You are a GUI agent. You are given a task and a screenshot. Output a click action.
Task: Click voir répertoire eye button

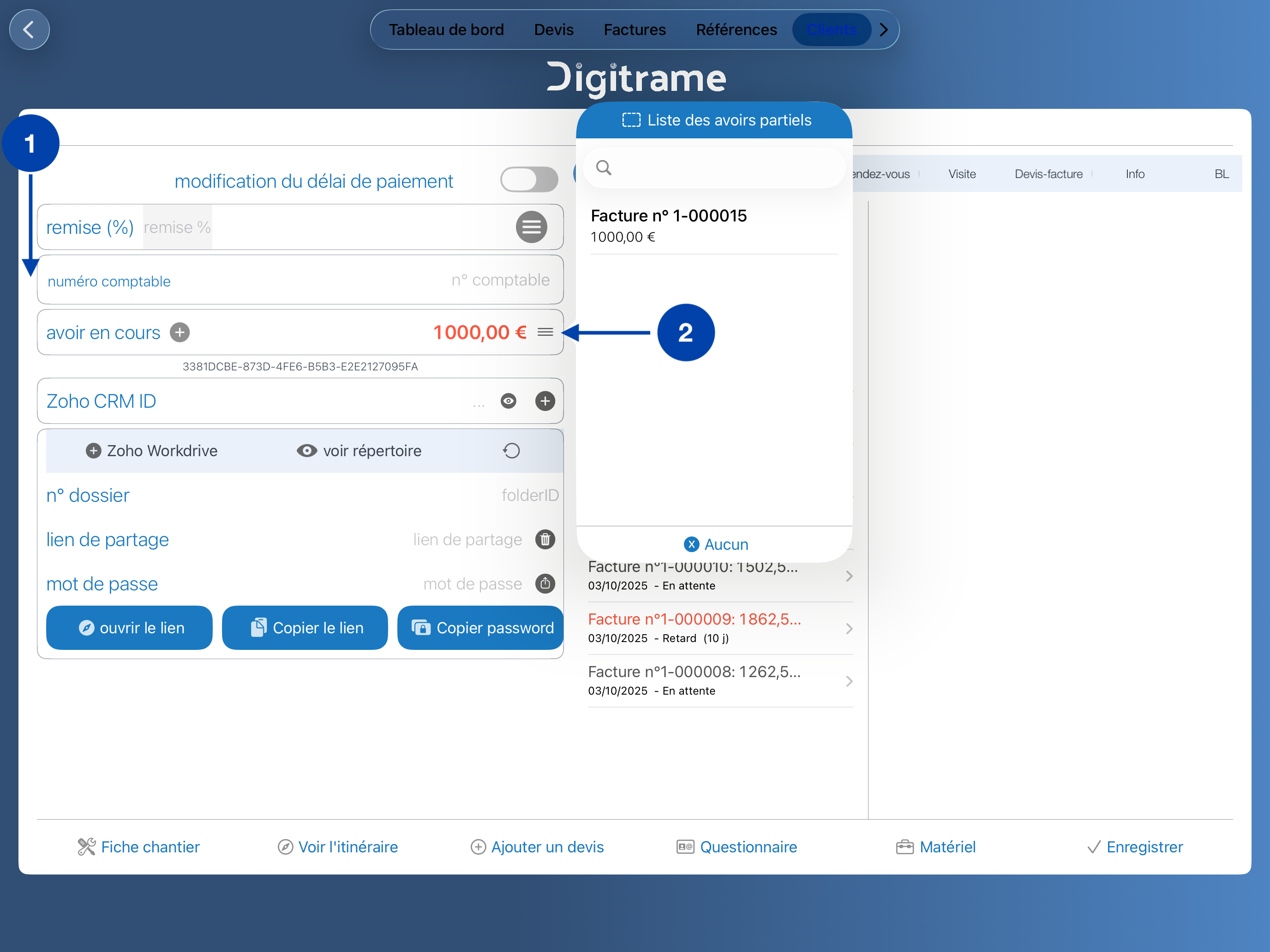pos(359,451)
